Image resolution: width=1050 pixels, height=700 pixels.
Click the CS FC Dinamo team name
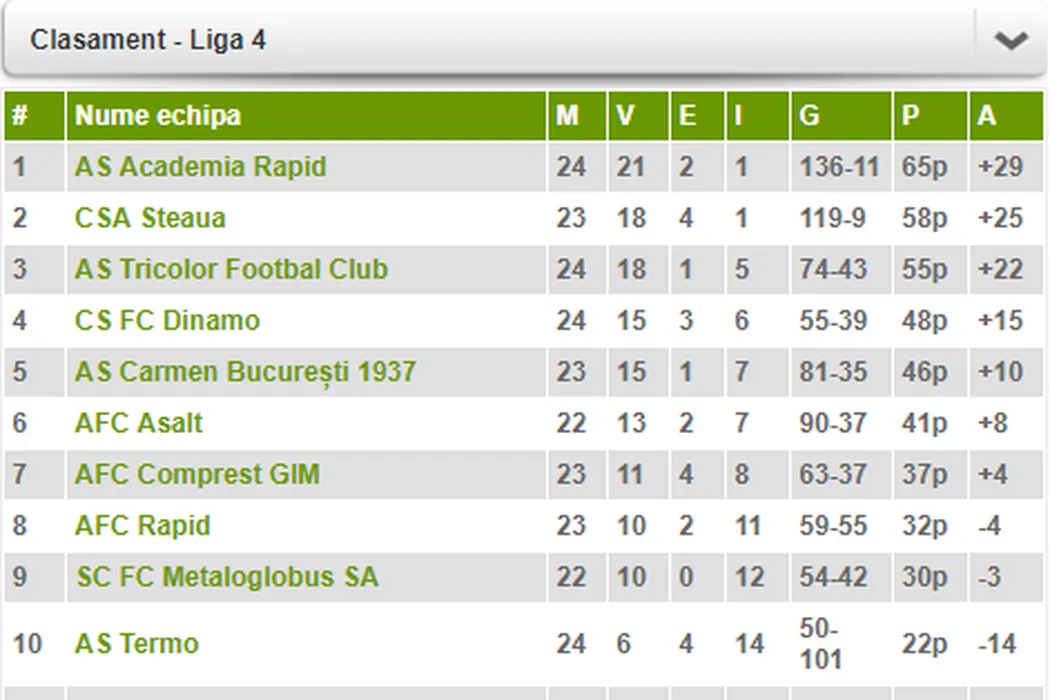(x=167, y=321)
